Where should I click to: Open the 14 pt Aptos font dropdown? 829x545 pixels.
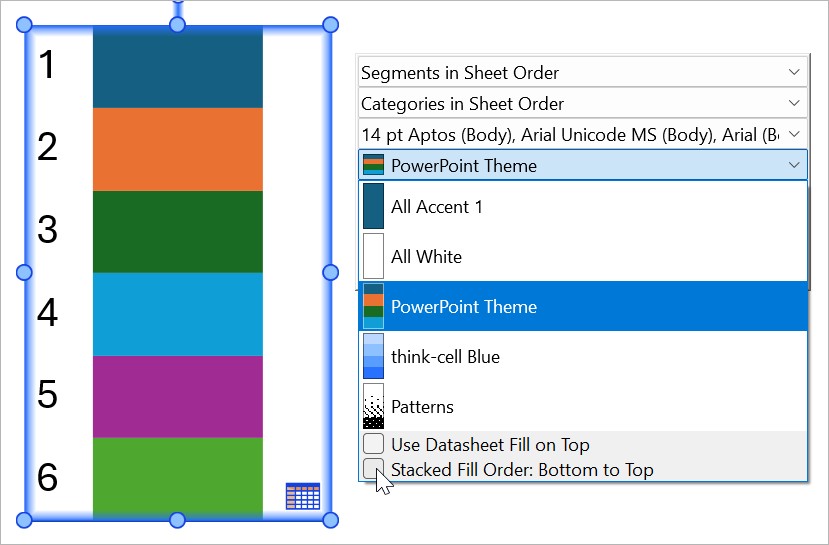click(x=794, y=134)
